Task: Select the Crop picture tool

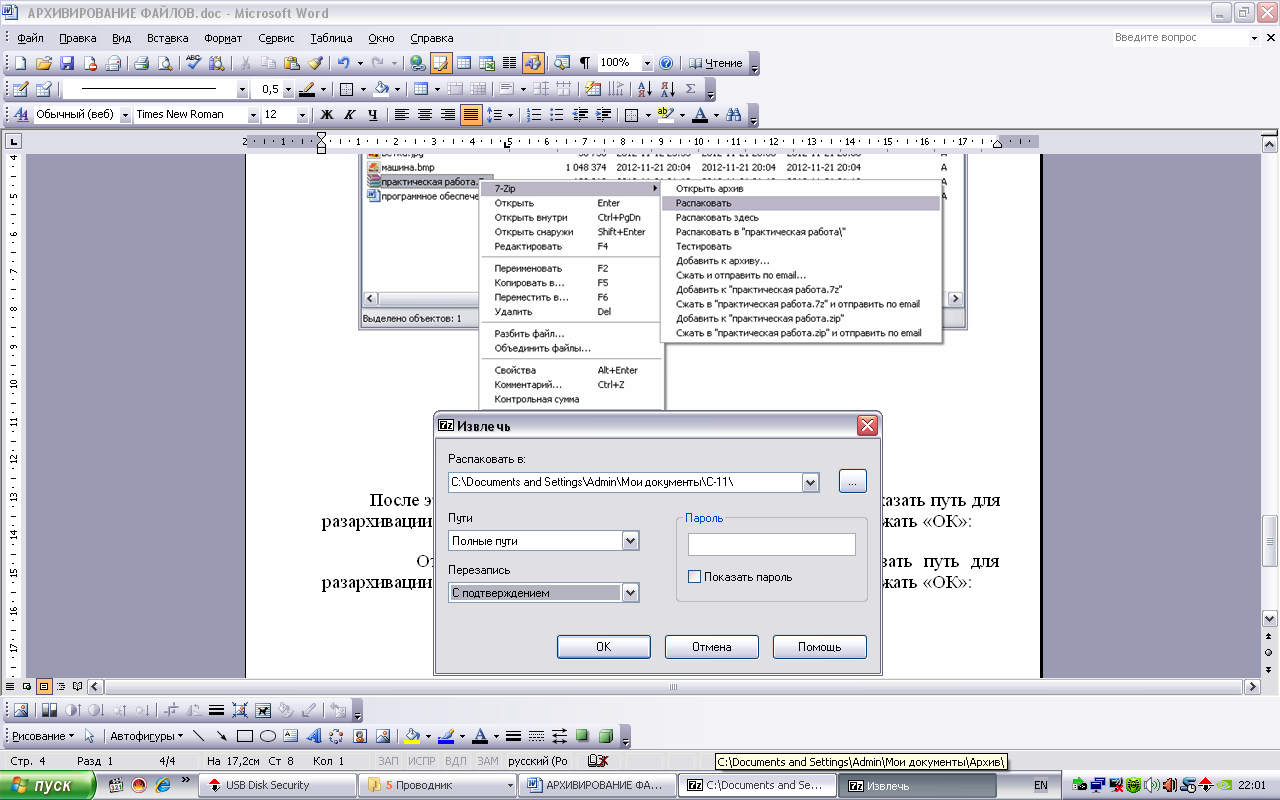Action: point(171,711)
